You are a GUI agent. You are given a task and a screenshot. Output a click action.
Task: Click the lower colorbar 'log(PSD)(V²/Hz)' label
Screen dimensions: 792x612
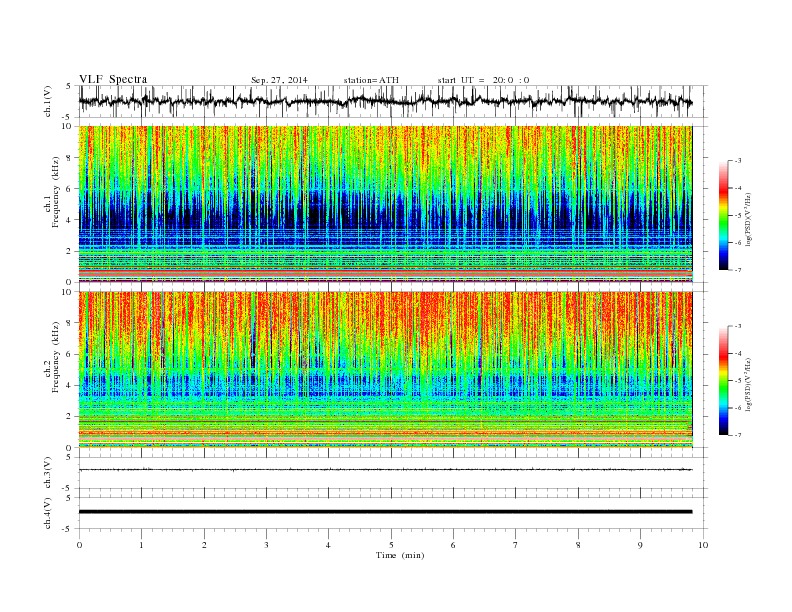pos(749,384)
